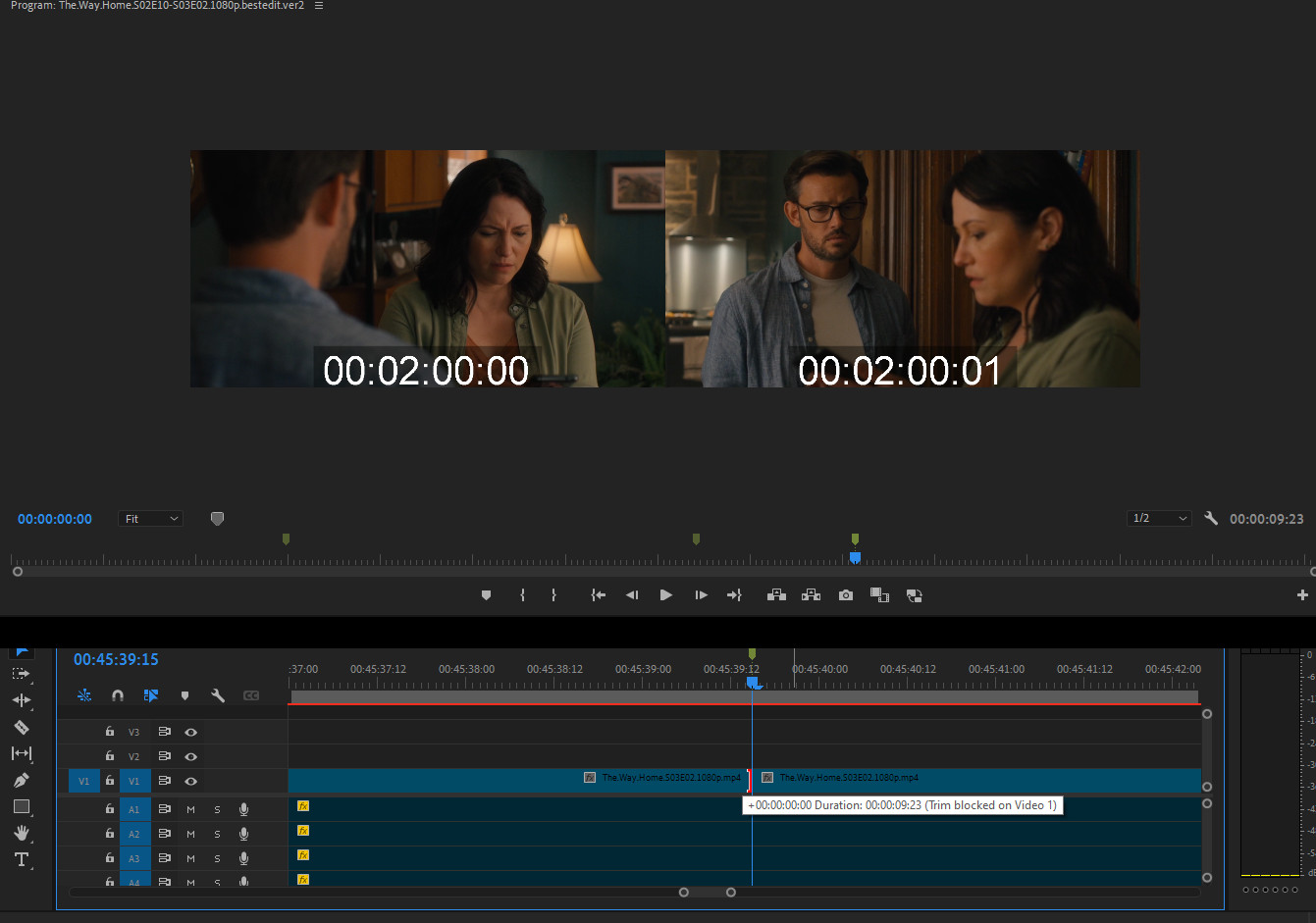Click Add Marker in the Program monitor transport

[x=486, y=595]
